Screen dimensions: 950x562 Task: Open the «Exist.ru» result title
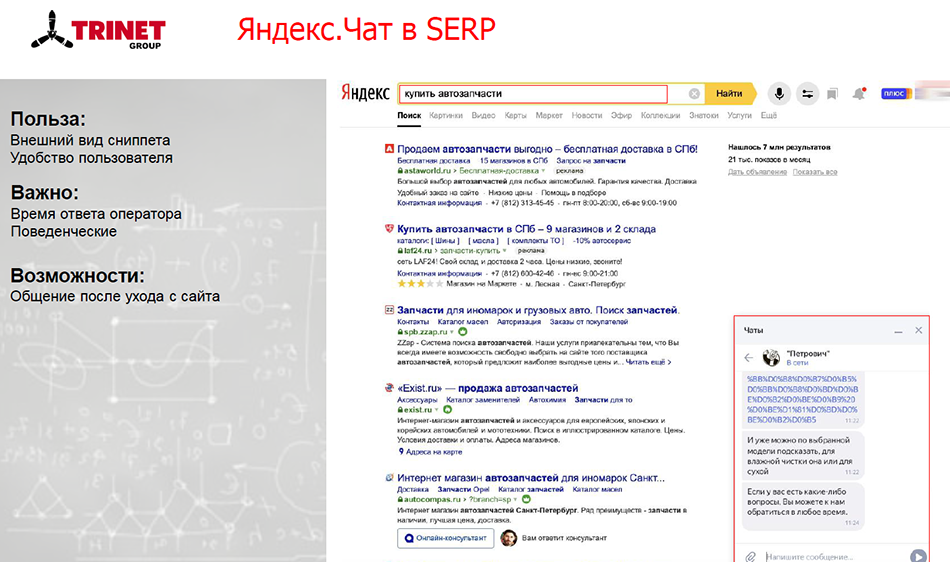point(488,388)
